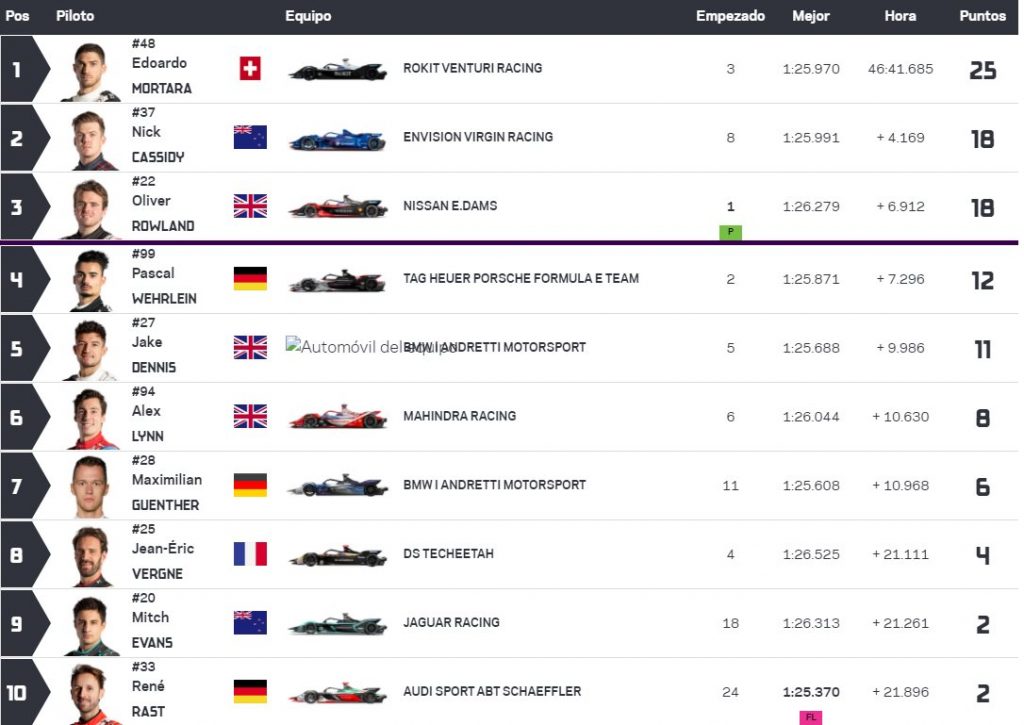Click the best lap time 1:25.608
The width and height of the screenshot is (1024, 725).
coord(811,485)
